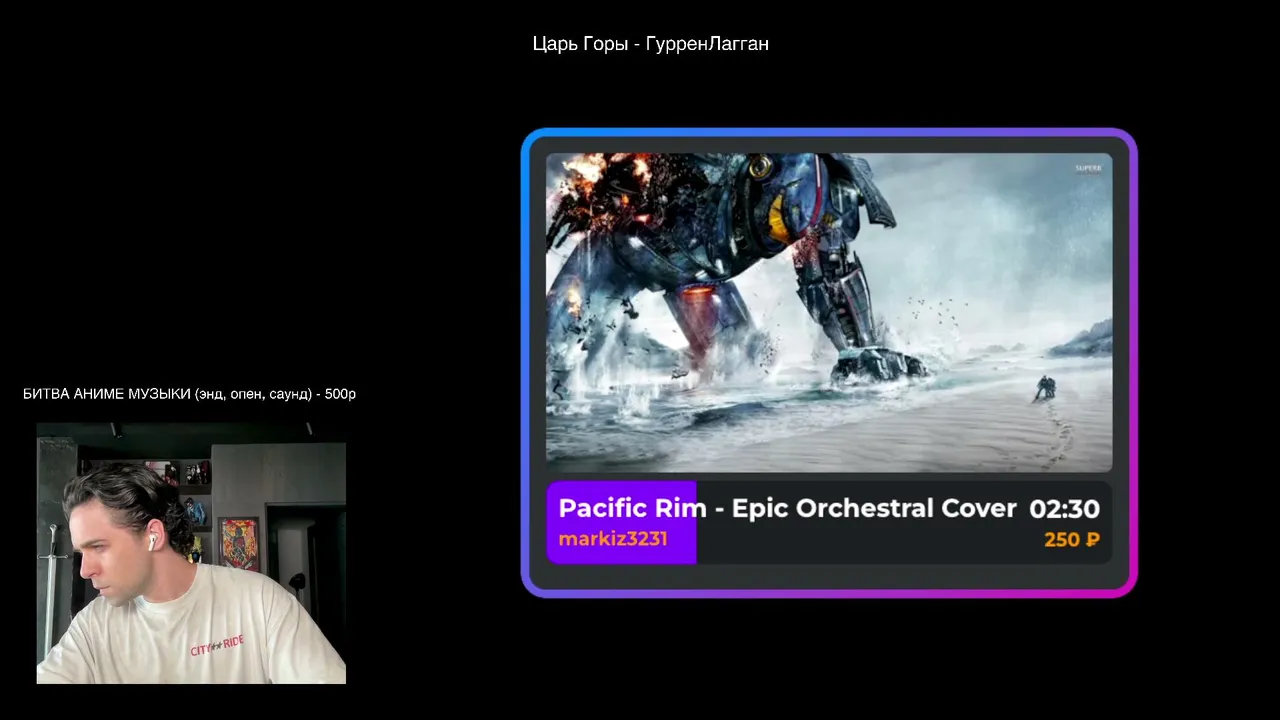Click the username markiz3231
The width and height of the screenshot is (1280, 720).
click(613, 539)
